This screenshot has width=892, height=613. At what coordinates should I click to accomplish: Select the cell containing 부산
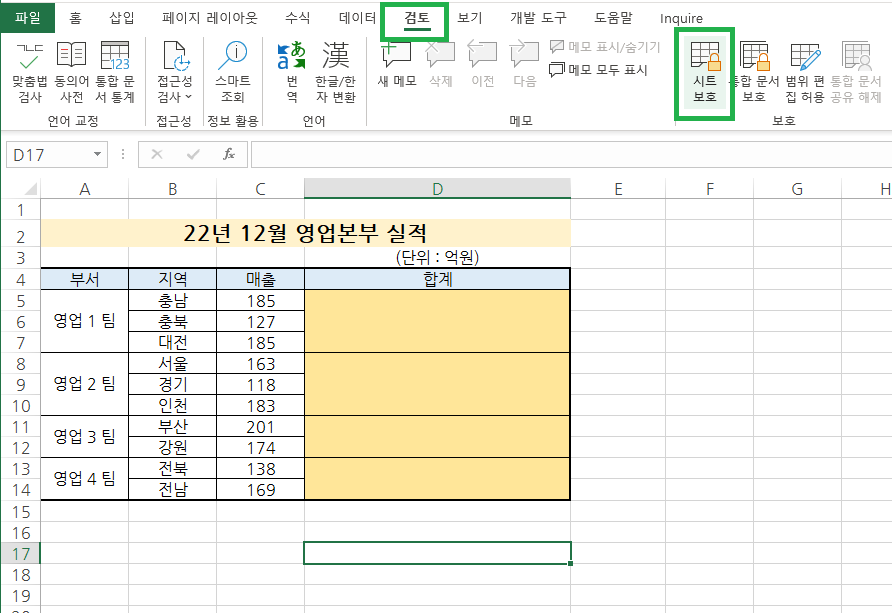pos(172,426)
